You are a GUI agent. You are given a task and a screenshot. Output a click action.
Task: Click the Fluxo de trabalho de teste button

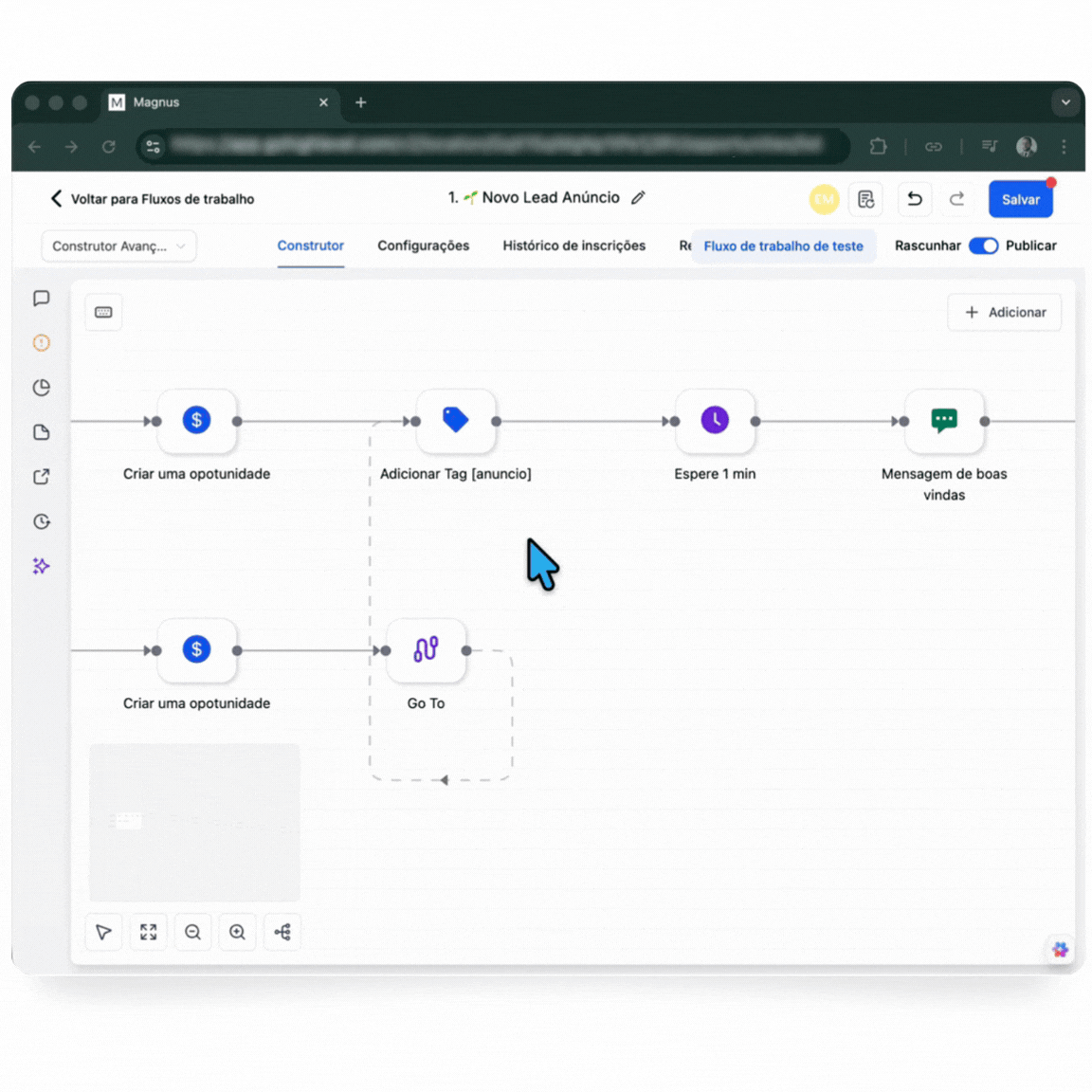coord(783,246)
